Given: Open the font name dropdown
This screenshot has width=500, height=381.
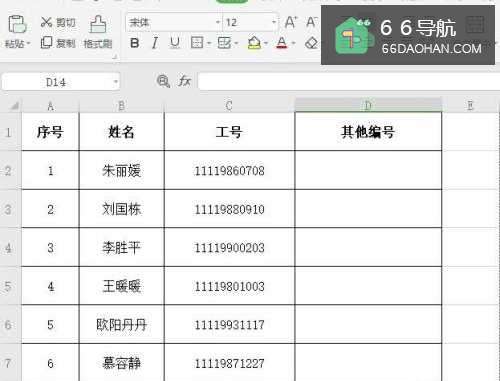Looking at the screenshot, I should [x=218, y=22].
